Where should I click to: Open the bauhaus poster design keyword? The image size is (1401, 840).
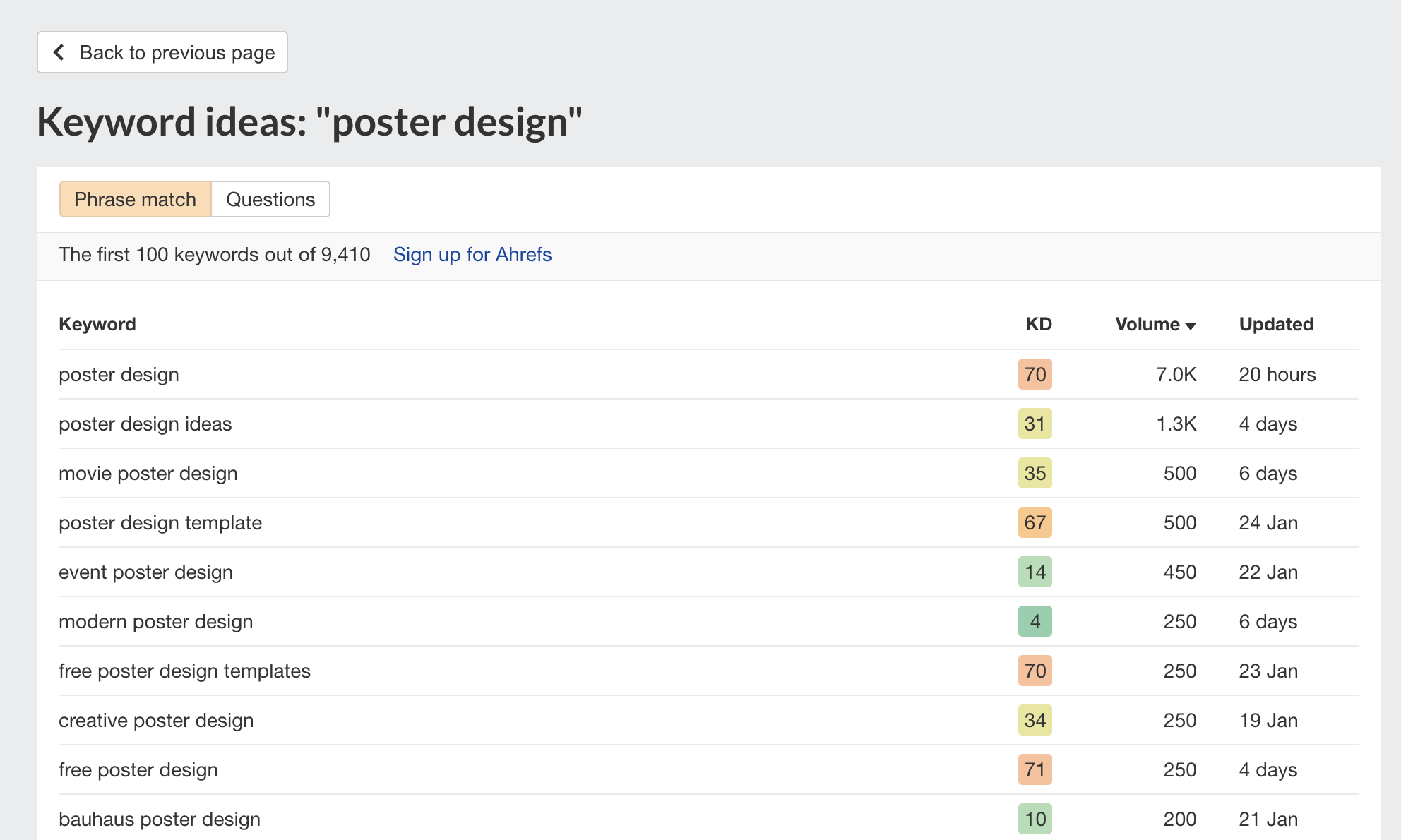pos(160,819)
